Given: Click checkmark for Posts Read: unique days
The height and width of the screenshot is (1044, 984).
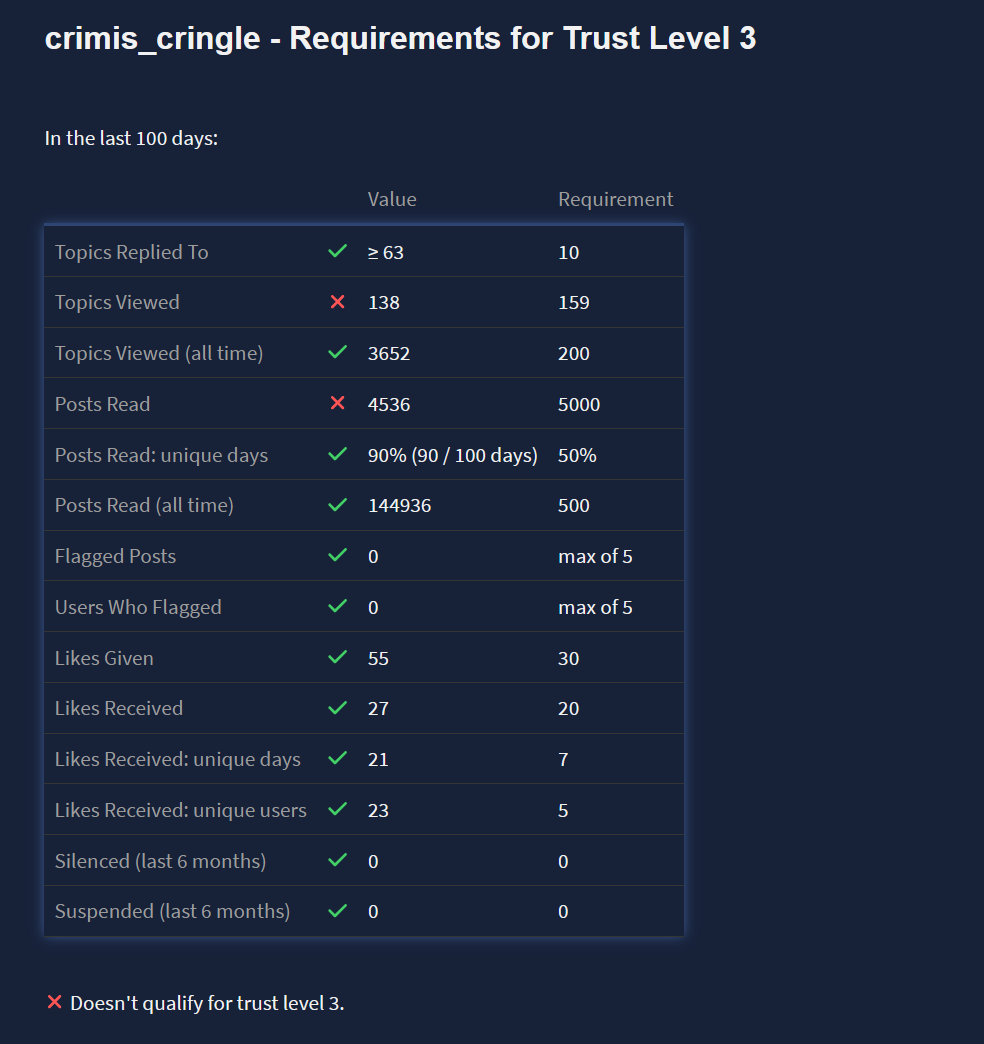Looking at the screenshot, I should (x=338, y=455).
